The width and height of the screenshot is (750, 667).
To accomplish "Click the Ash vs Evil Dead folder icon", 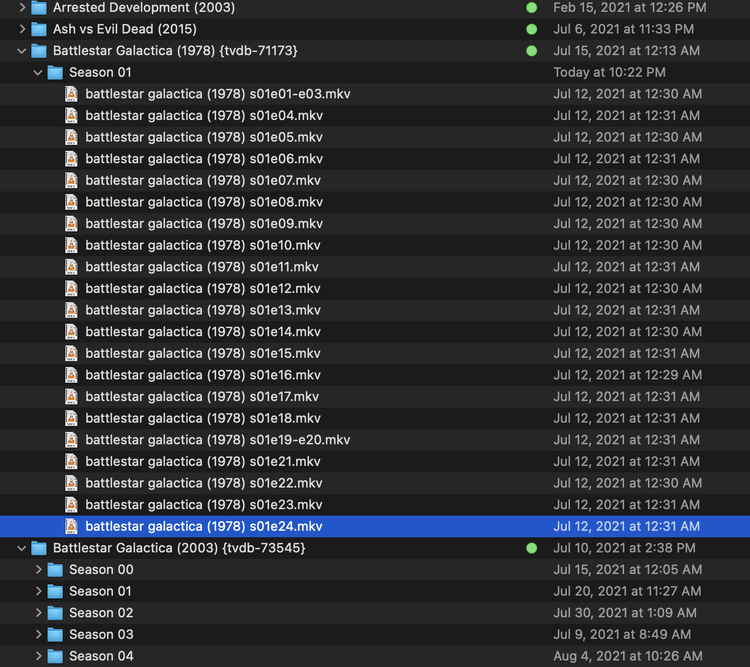I will 39,29.
